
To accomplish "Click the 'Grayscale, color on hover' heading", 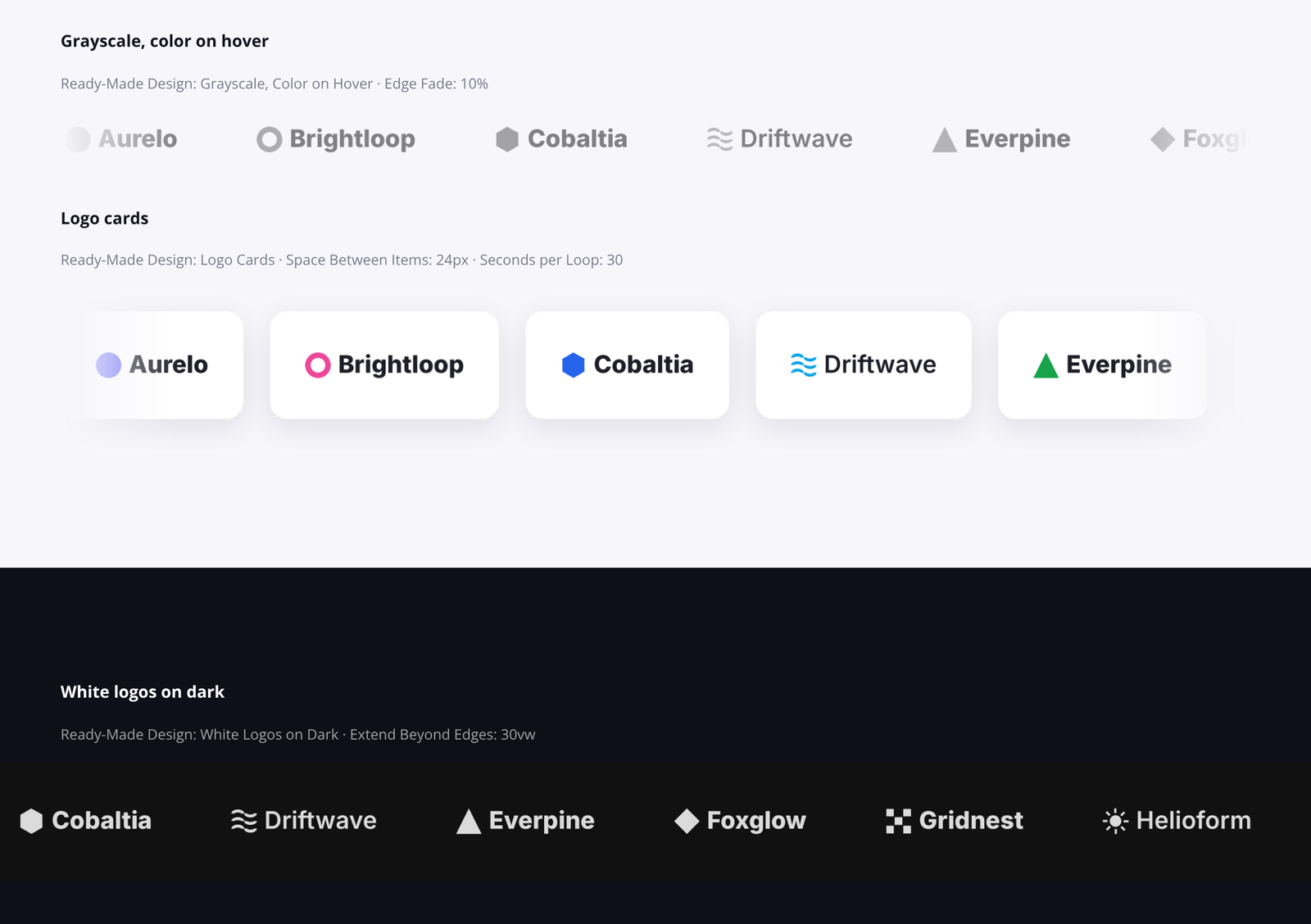I will 165,41.
